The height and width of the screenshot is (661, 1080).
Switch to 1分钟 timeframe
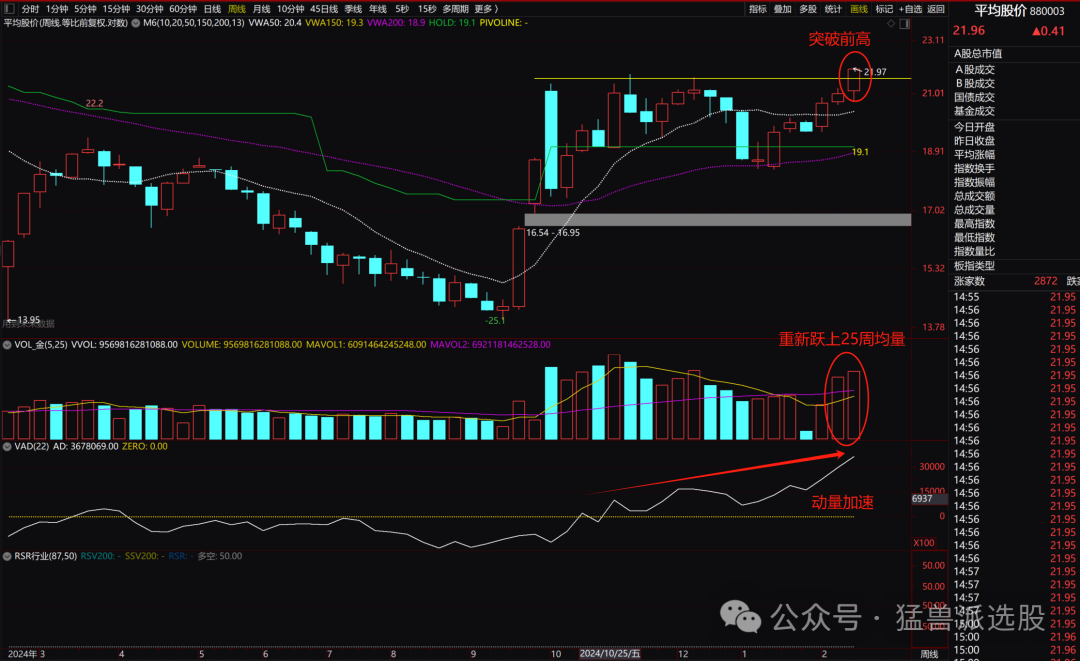click(x=57, y=9)
